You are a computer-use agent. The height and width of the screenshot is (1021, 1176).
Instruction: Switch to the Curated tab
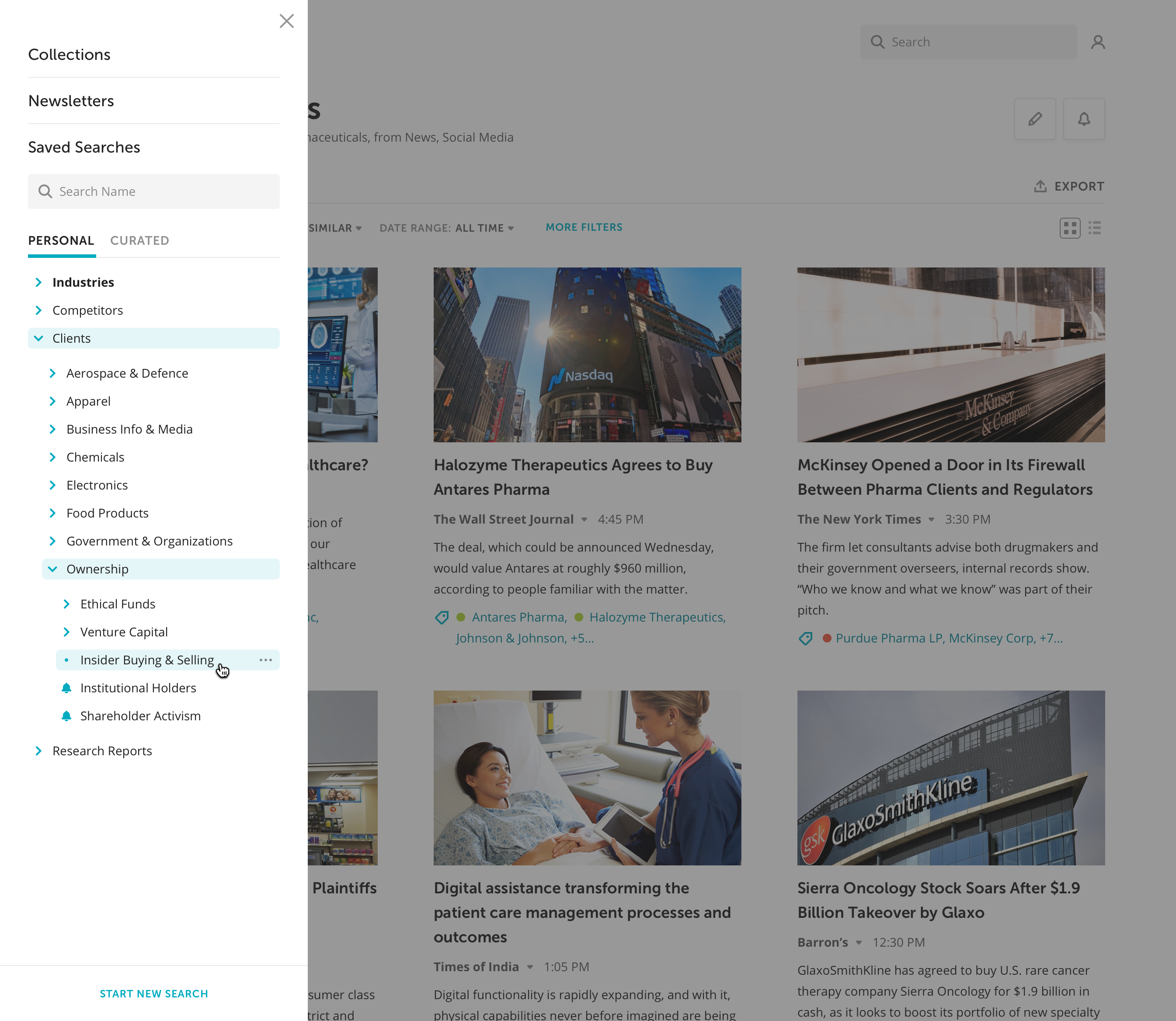point(139,240)
